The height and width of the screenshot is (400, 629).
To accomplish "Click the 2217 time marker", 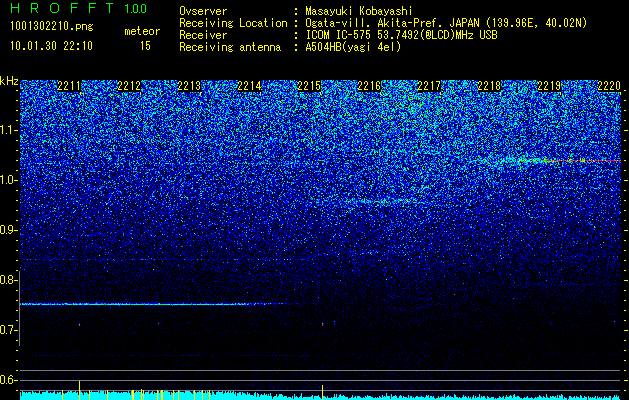I will pyautogui.click(x=429, y=86).
